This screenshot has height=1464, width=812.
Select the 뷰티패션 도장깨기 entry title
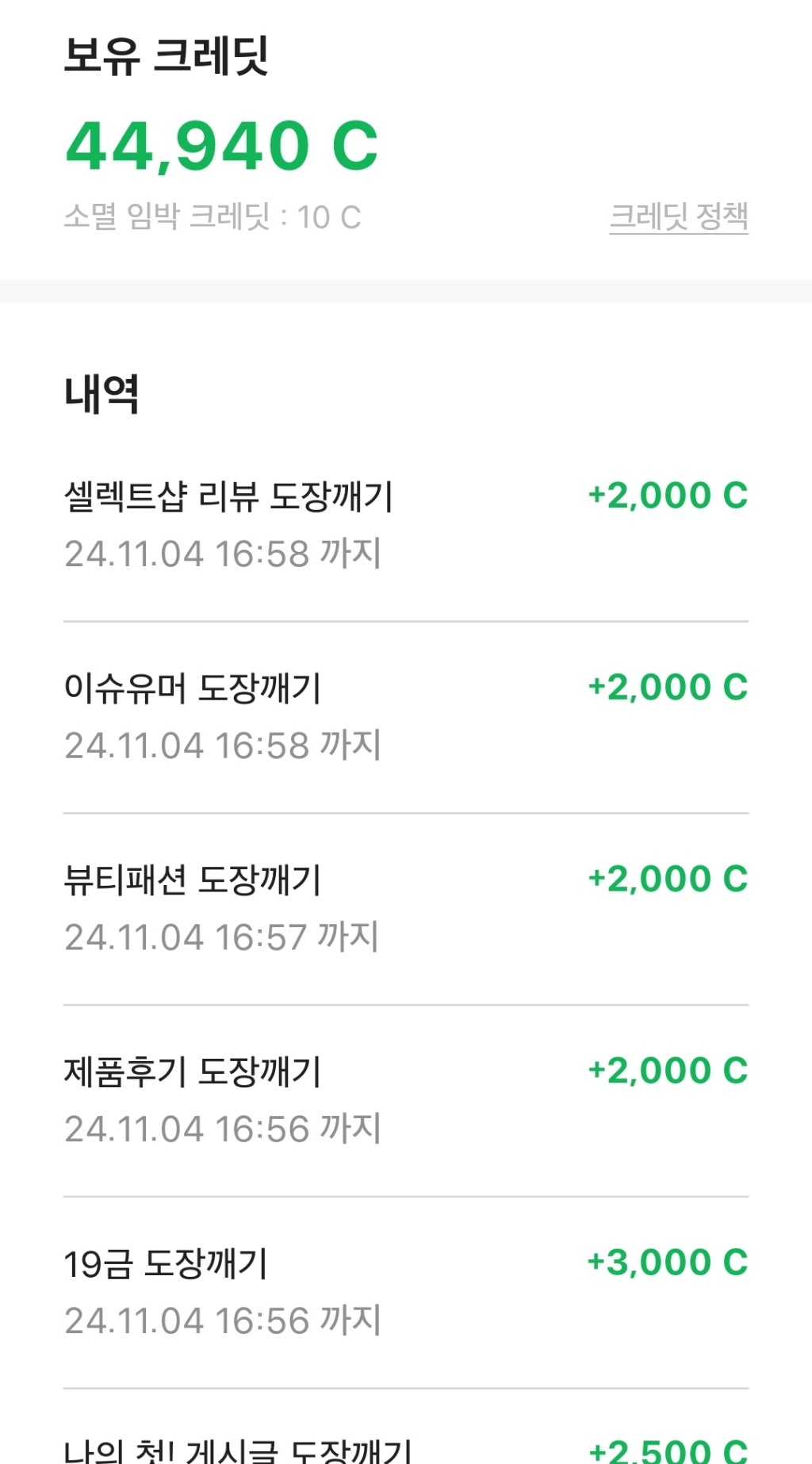(193, 880)
